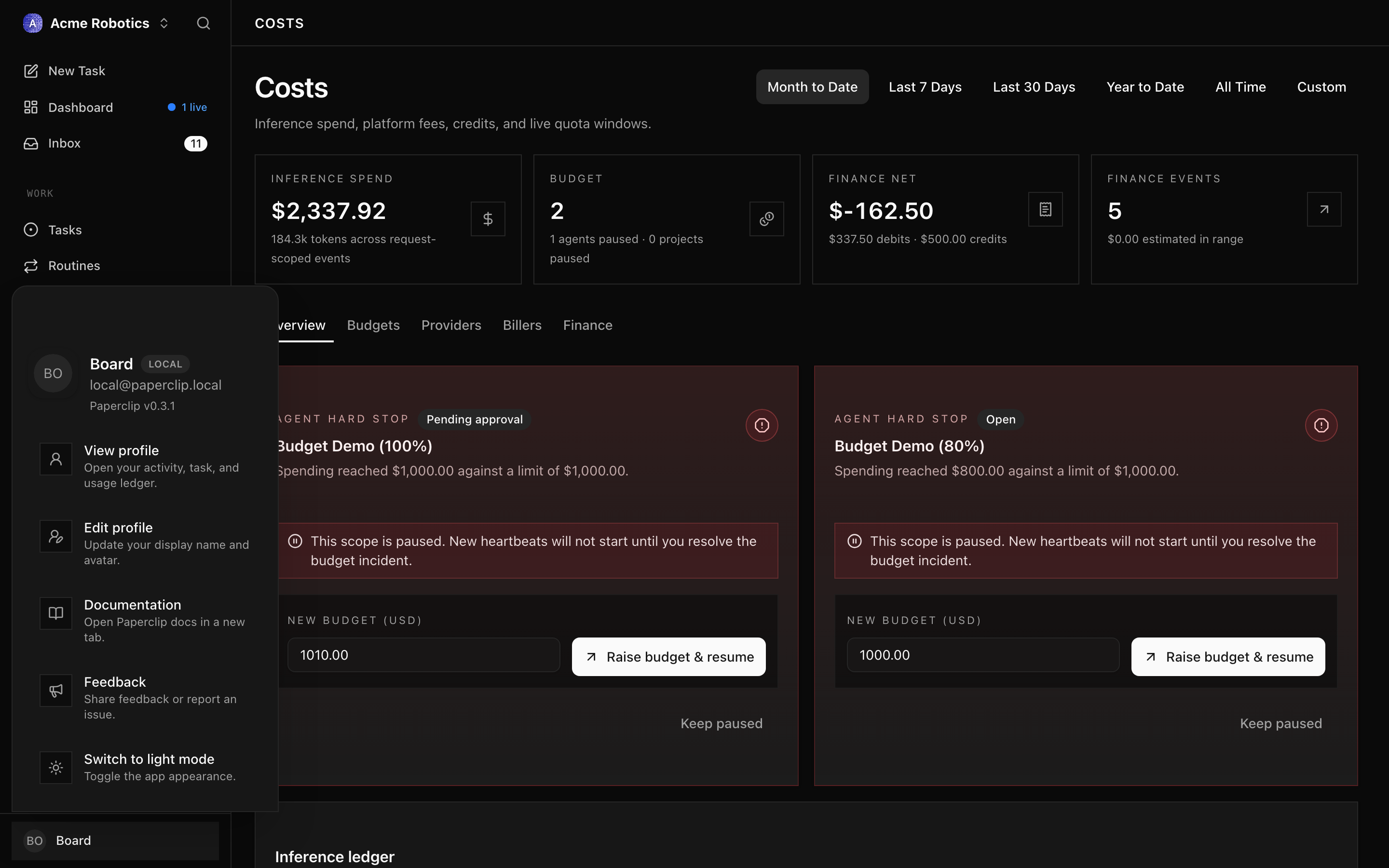Open the Feedback menu entry
This screenshot has width=1389, height=868.
coord(145,697)
